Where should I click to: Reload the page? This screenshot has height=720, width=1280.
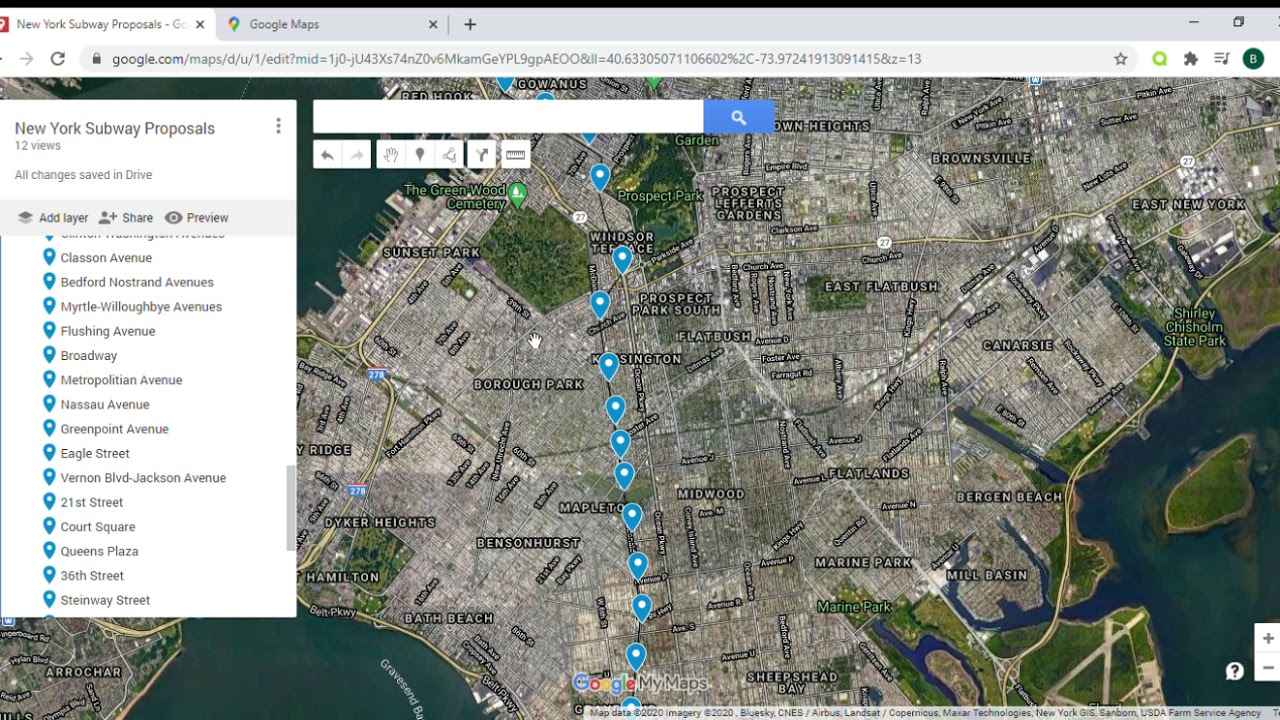pyautogui.click(x=58, y=59)
